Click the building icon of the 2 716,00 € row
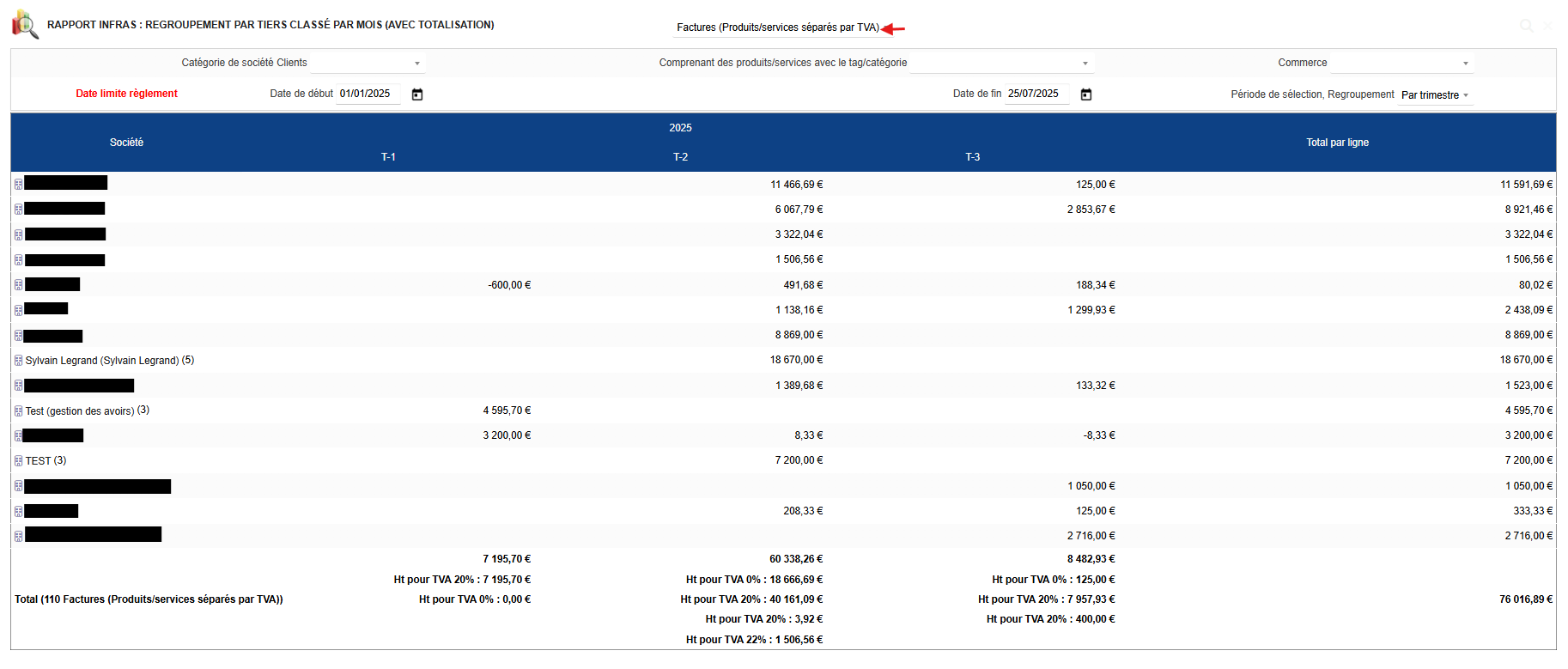The height and width of the screenshot is (669, 1568). (18, 536)
